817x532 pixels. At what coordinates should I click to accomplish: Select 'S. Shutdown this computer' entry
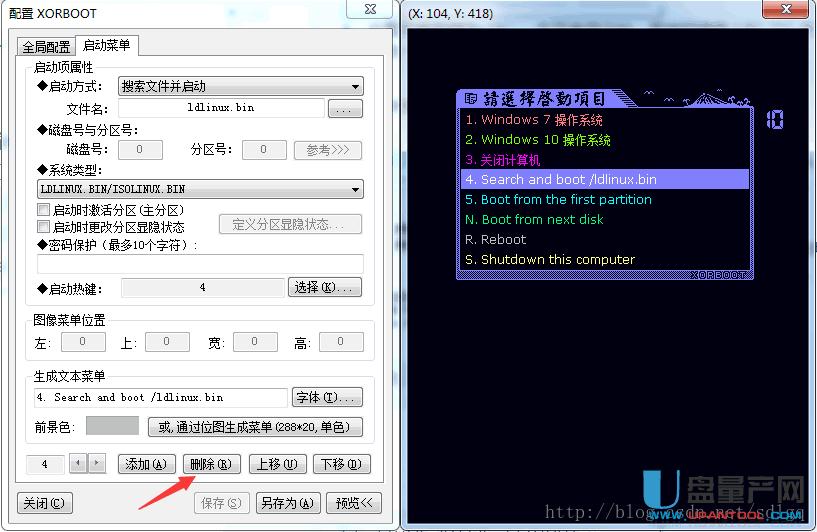(x=605, y=259)
